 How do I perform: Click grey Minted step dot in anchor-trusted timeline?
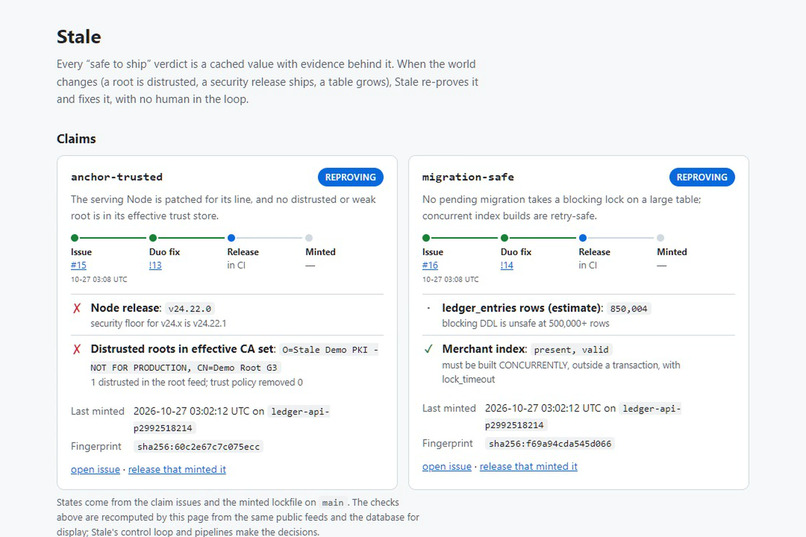tap(309, 238)
